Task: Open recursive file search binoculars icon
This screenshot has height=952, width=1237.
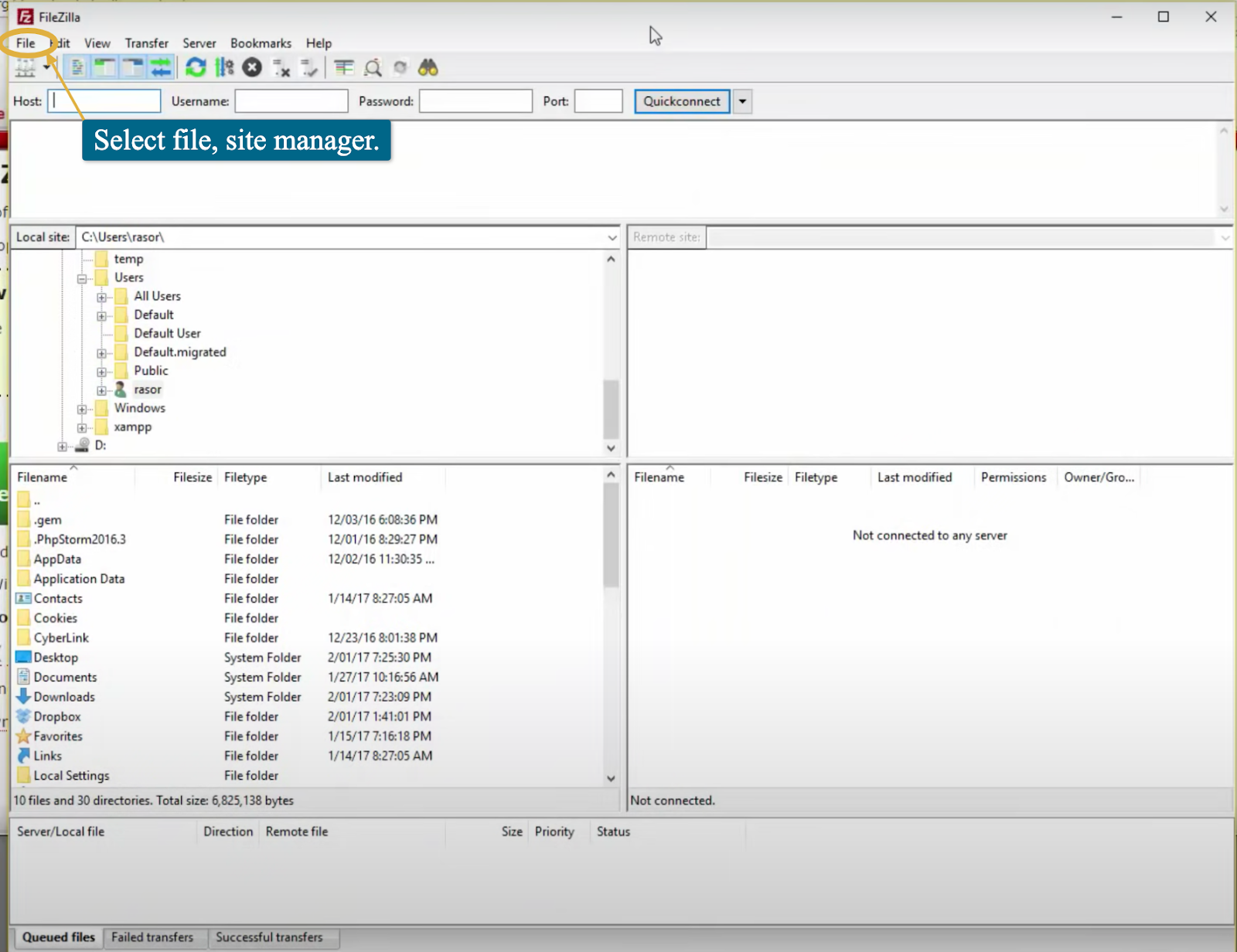Action: click(428, 68)
